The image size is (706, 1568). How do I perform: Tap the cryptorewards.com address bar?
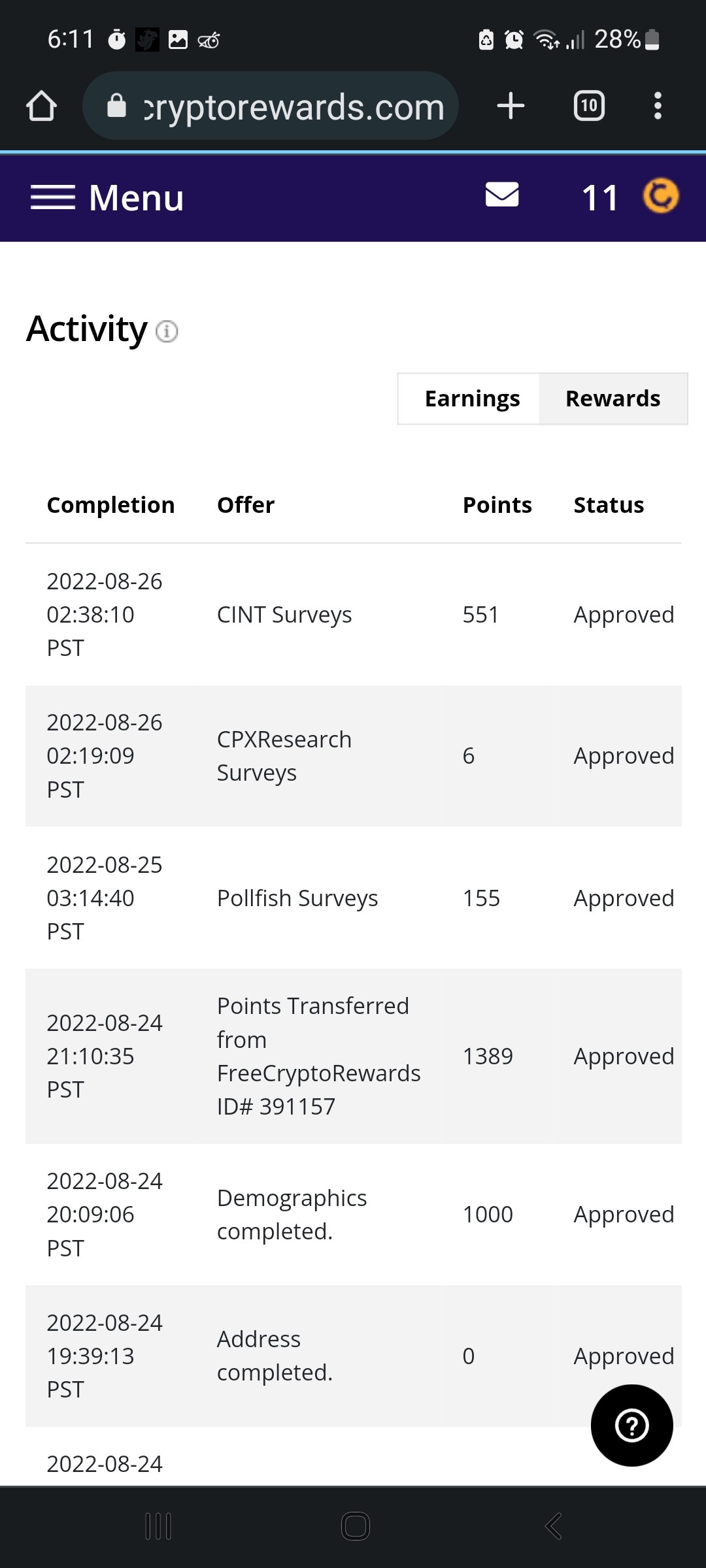click(x=271, y=106)
